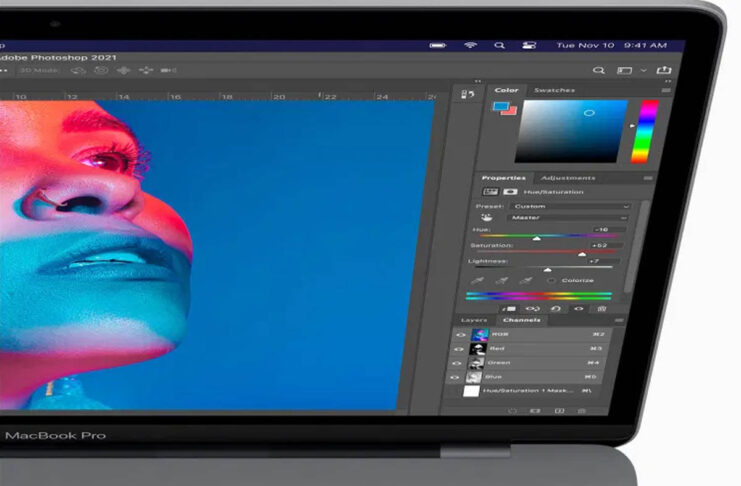Click the 3D video camera zoom icon
The height and width of the screenshot is (486, 741).
(x=168, y=70)
